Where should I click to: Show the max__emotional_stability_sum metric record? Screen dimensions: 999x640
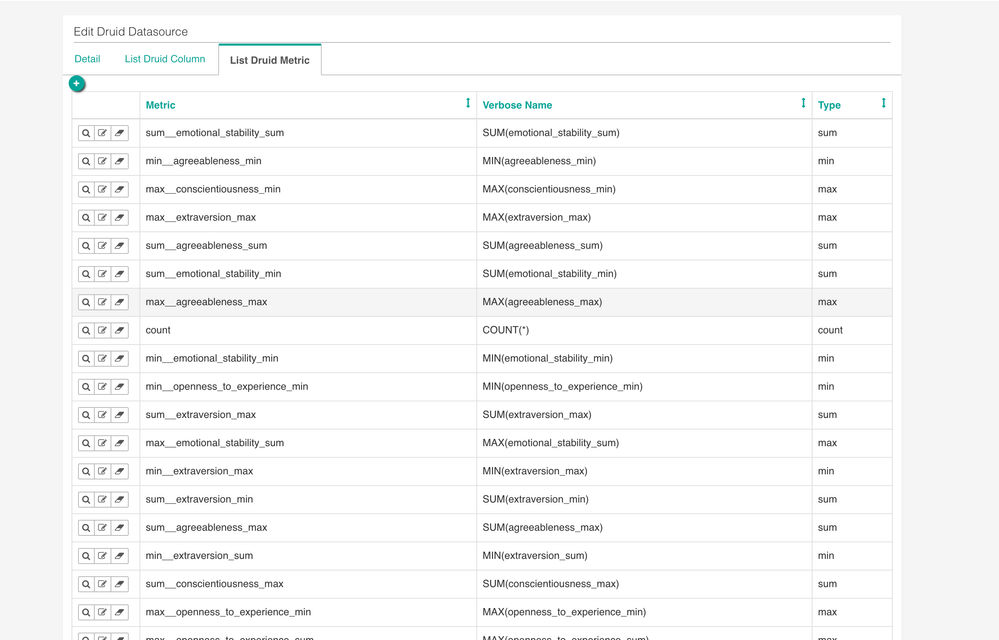pos(85,442)
